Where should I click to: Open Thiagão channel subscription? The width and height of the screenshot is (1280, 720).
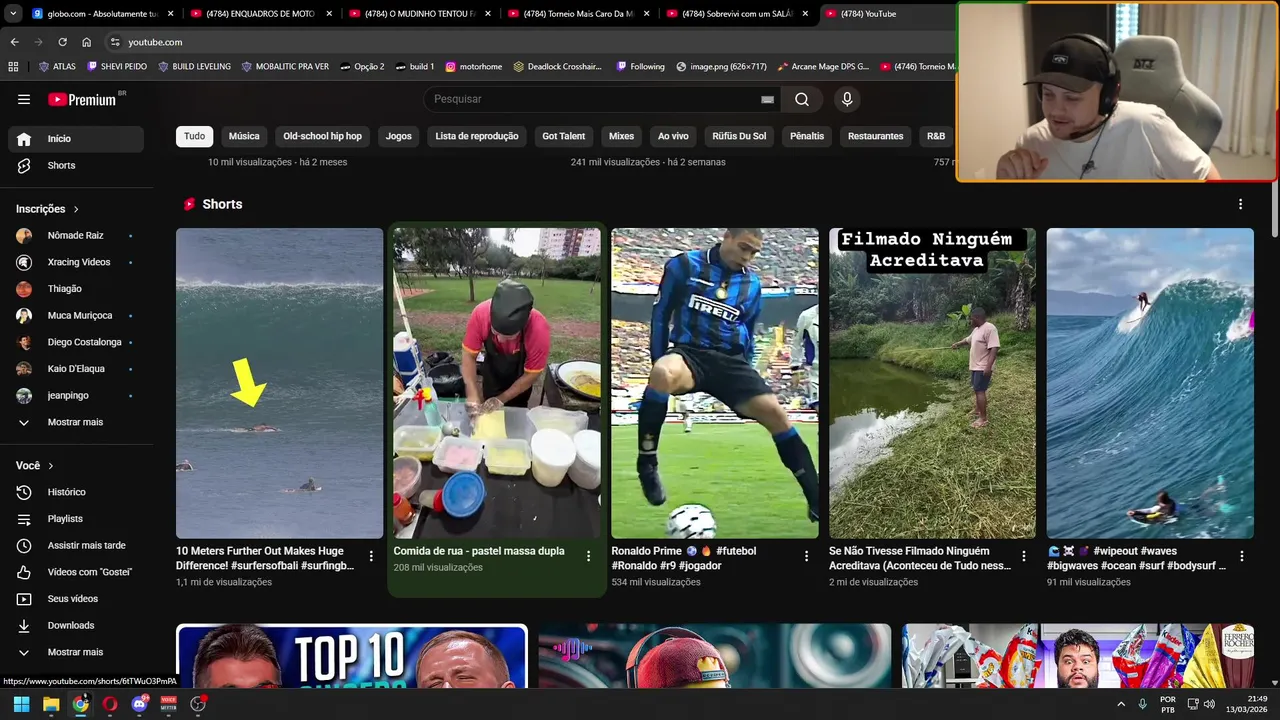click(76, 289)
